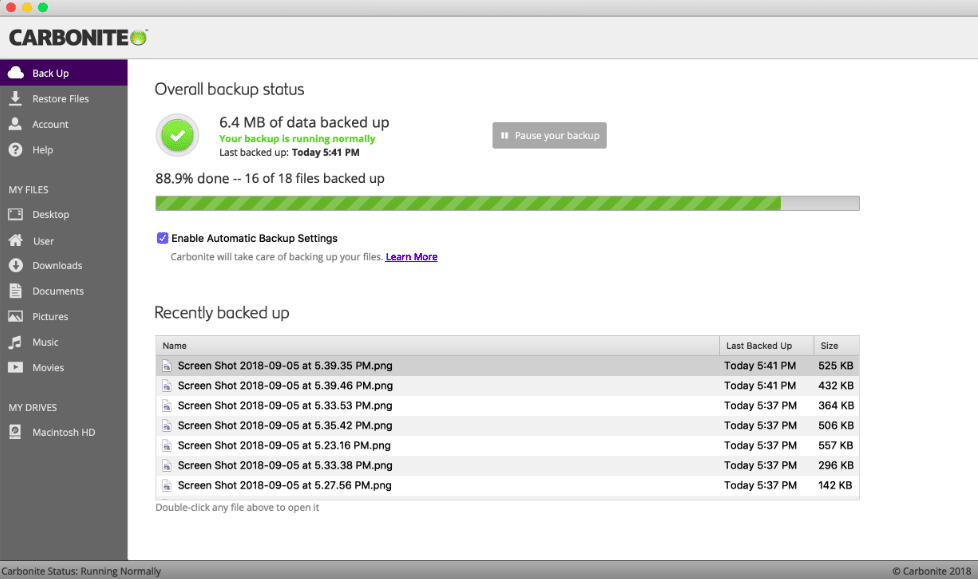Screen dimensions: 978x579
Task: Click the User home icon
Action: tap(16, 240)
